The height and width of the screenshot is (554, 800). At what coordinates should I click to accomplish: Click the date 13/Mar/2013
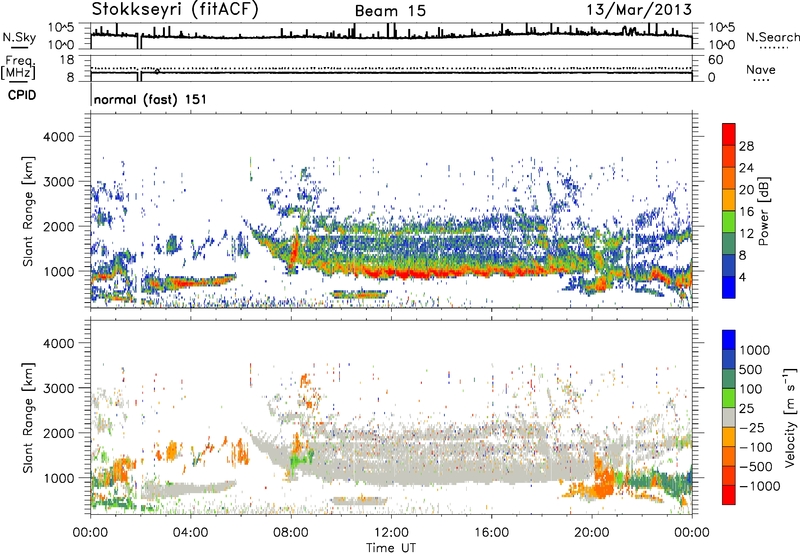tap(639, 9)
